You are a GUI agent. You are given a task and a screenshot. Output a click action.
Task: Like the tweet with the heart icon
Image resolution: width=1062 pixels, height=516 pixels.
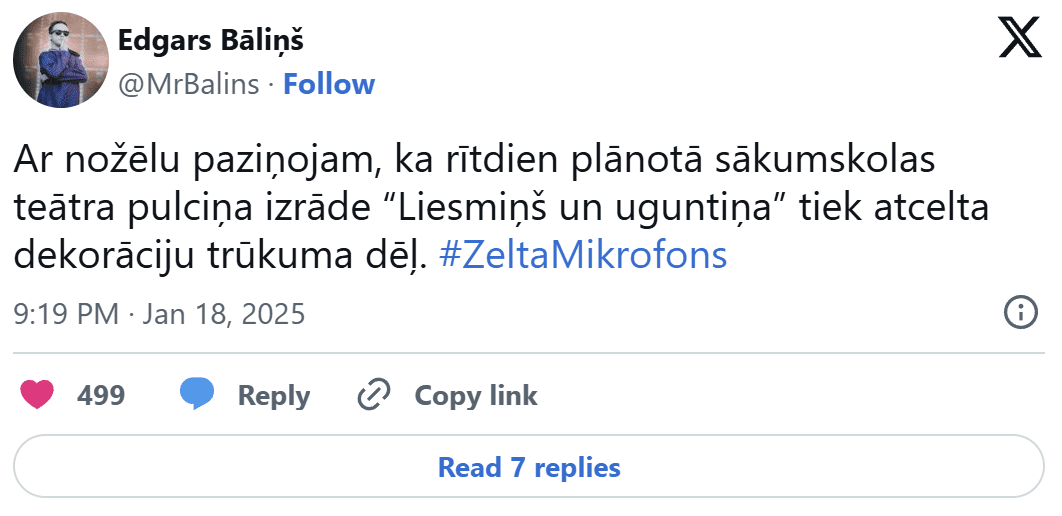37,395
